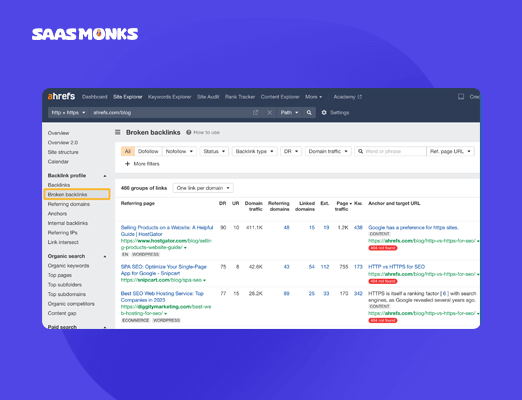Open Path mode dropdown

coord(289,113)
